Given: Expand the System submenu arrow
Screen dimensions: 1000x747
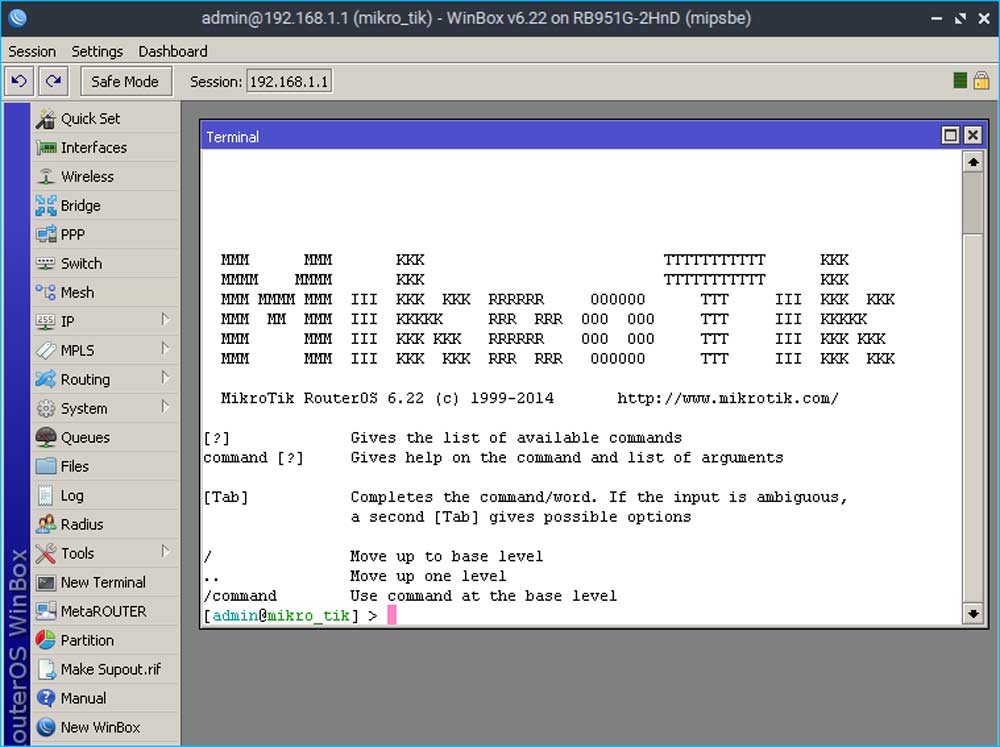Looking at the screenshot, I should pyautogui.click(x=165, y=406).
